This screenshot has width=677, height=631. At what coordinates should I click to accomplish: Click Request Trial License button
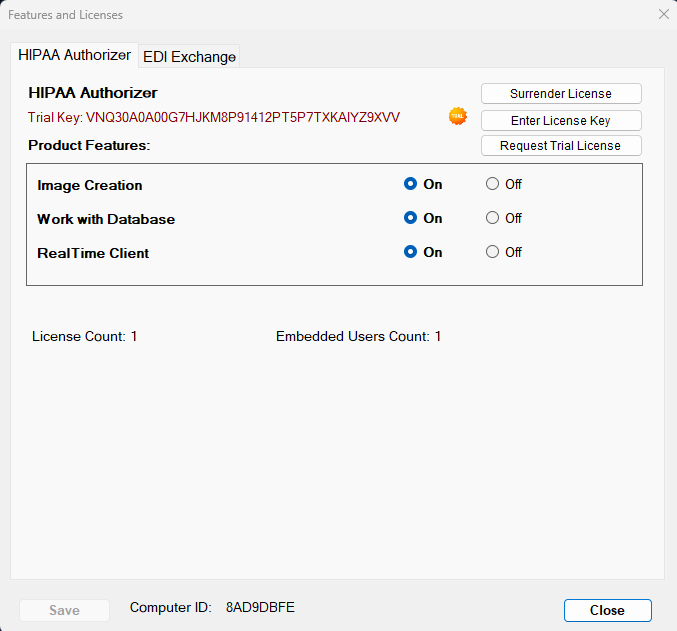561,146
